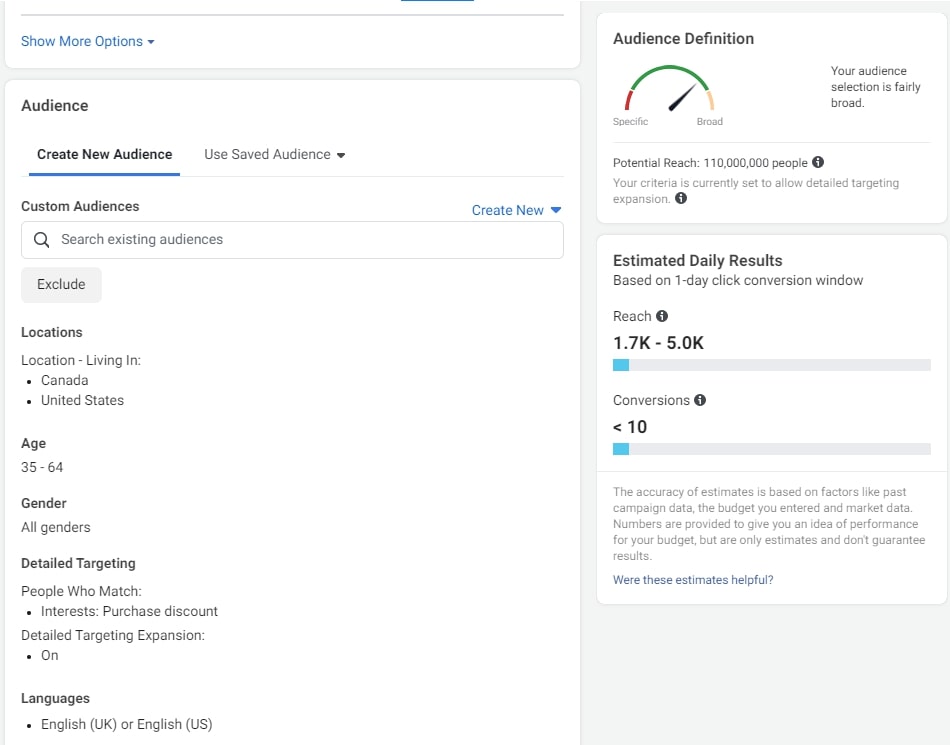The image size is (950, 745).
Task: Open the Conversions info tooltip icon
Action: 700,400
